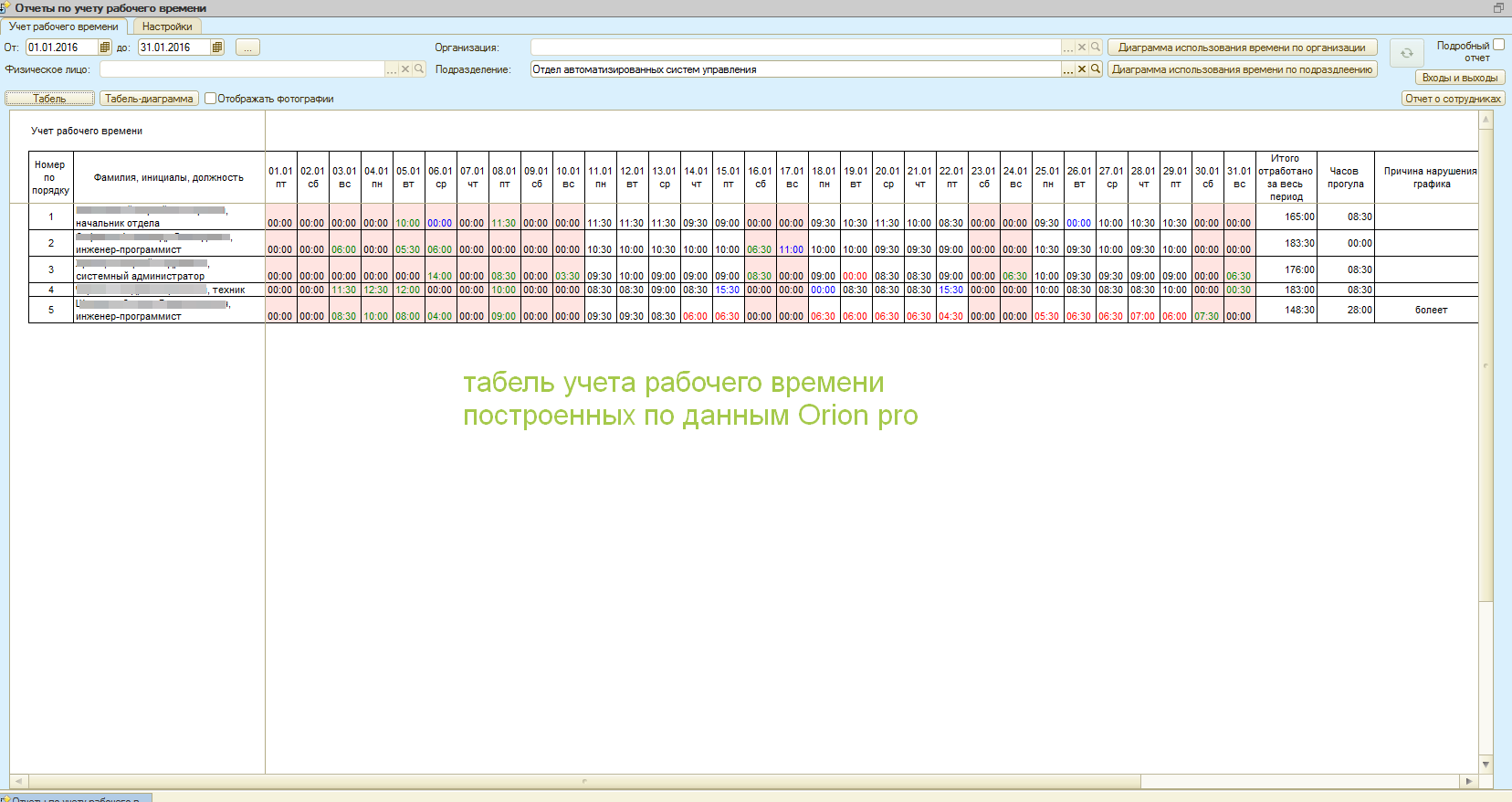Screen dimensions: 1512x802
Task: Click the Подразделение field with Отдел автоматизированных систем
Action: pyautogui.click(x=795, y=69)
